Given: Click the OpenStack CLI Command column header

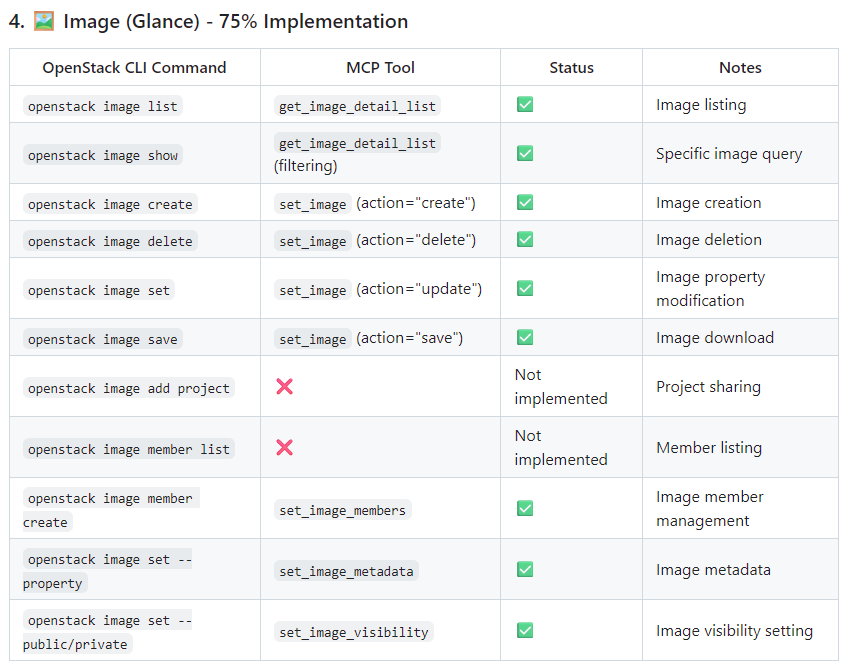Looking at the screenshot, I should (134, 67).
